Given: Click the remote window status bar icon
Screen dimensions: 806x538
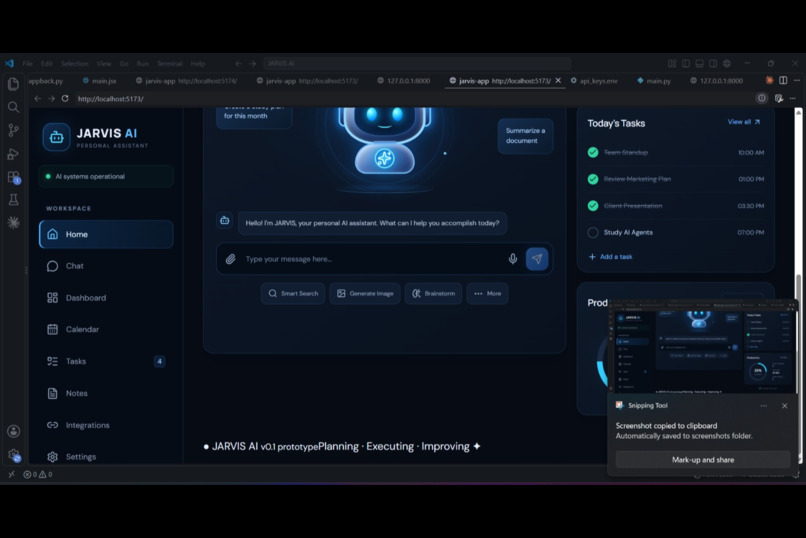Looking at the screenshot, I should click(x=11, y=474).
